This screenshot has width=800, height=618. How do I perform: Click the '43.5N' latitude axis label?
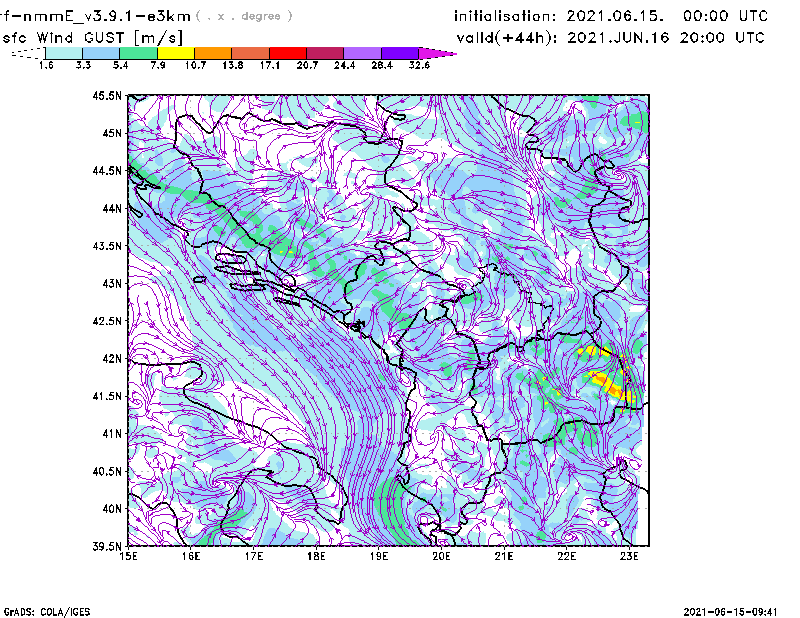pyautogui.click(x=107, y=245)
